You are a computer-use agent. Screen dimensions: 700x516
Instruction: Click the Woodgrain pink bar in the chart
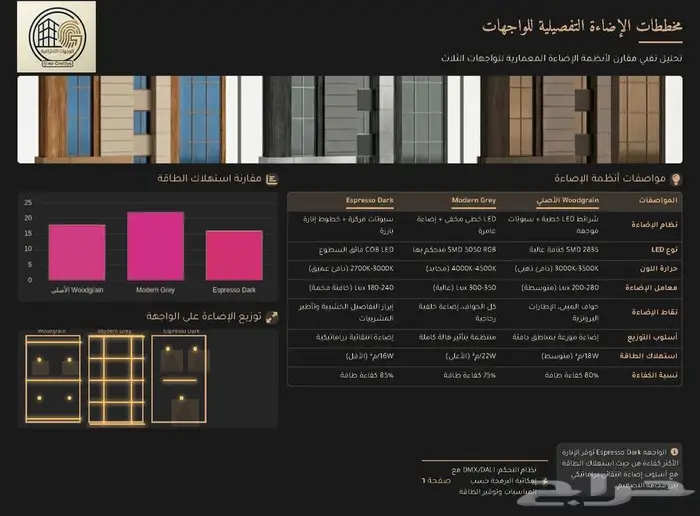[77, 252]
